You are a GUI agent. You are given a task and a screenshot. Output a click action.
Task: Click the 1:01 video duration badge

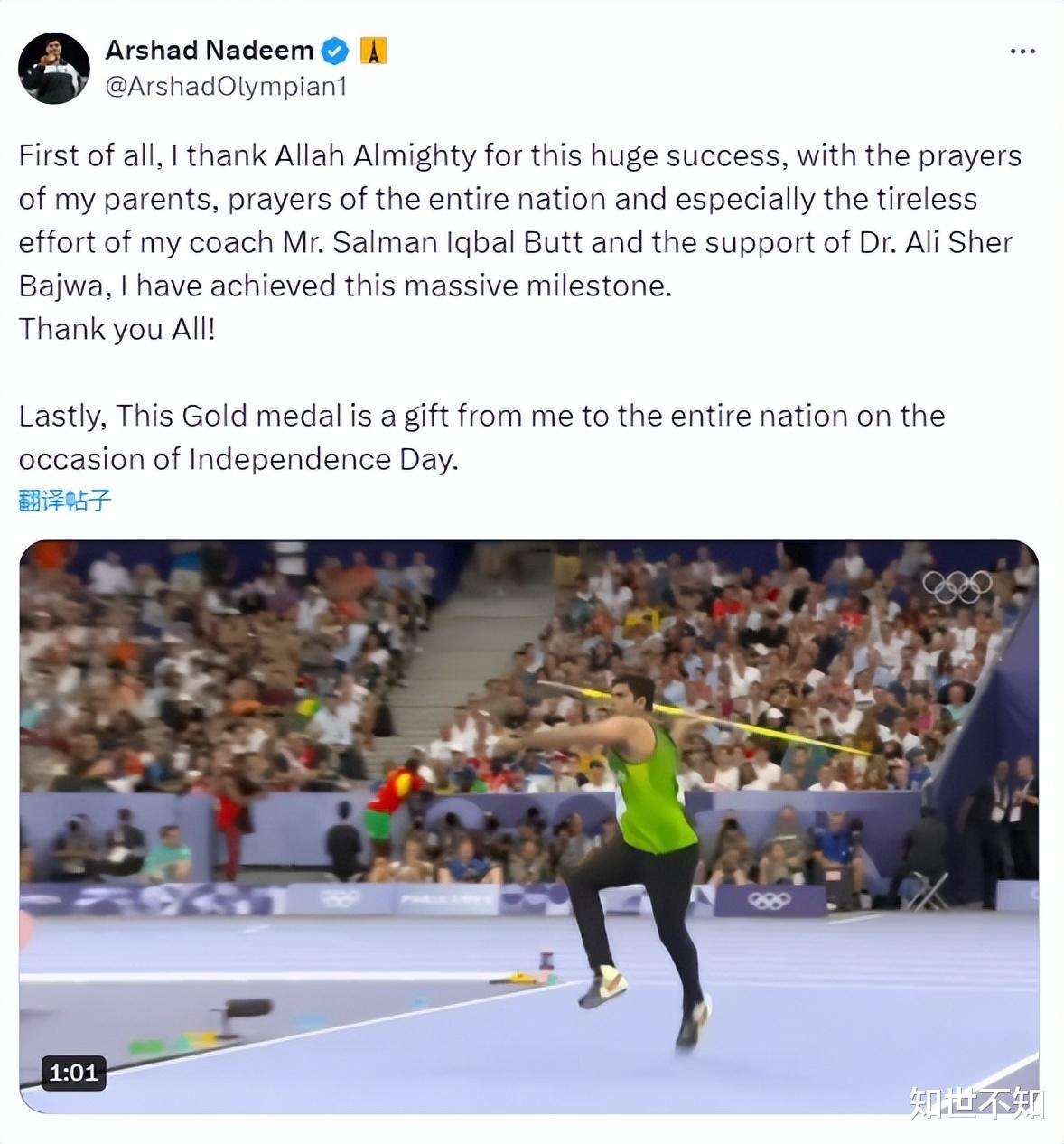[x=73, y=1073]
